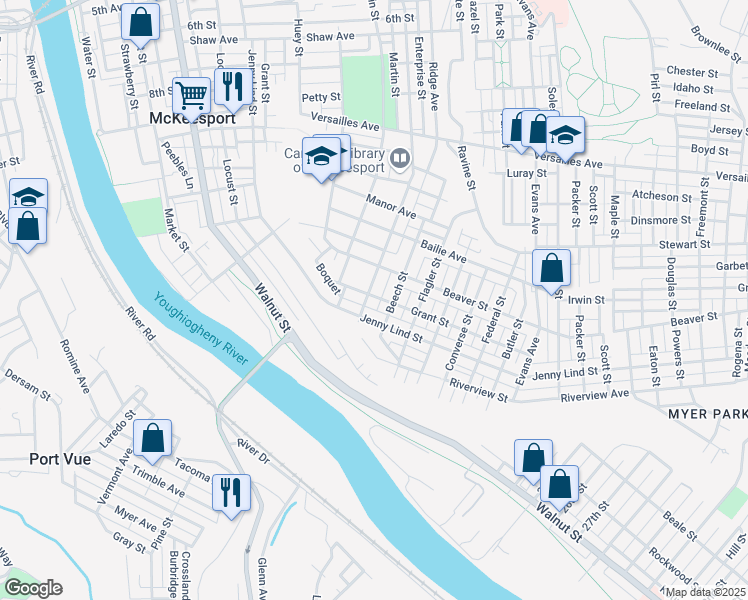748x600 pixels.
Task: Click the Atcheson St label
Action: [662, 196]
